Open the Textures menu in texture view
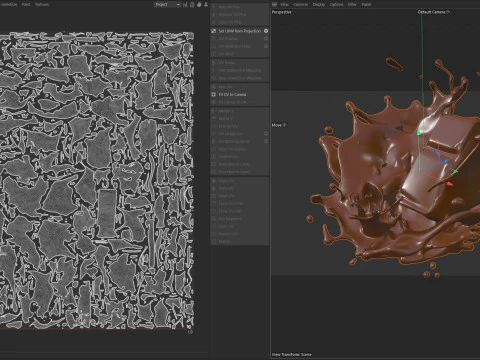The width and height of the screenshot is (480, 360). click(x=42, y=4)
